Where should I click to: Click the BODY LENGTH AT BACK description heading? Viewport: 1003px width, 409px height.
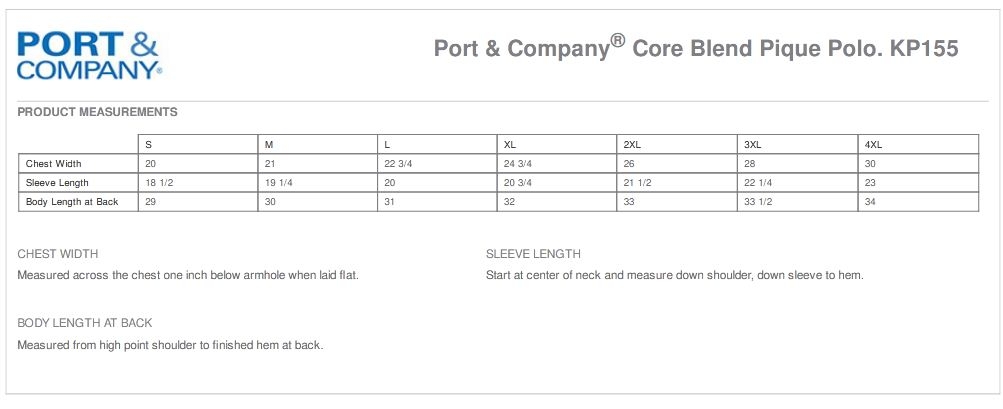[85, 323]
